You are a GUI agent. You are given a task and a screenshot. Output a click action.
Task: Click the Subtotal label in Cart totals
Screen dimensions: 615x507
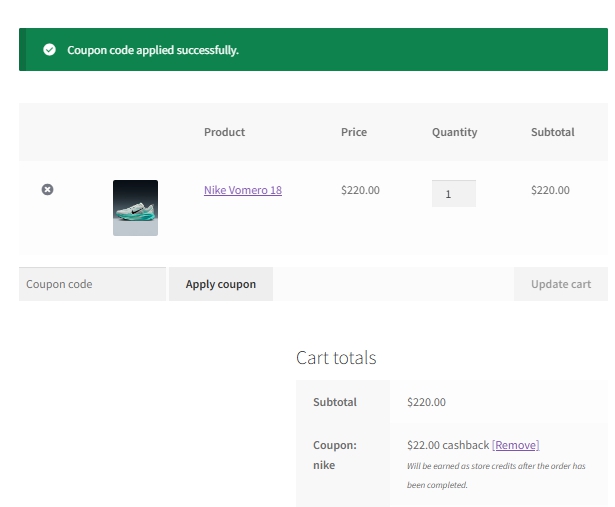(335, 402)
